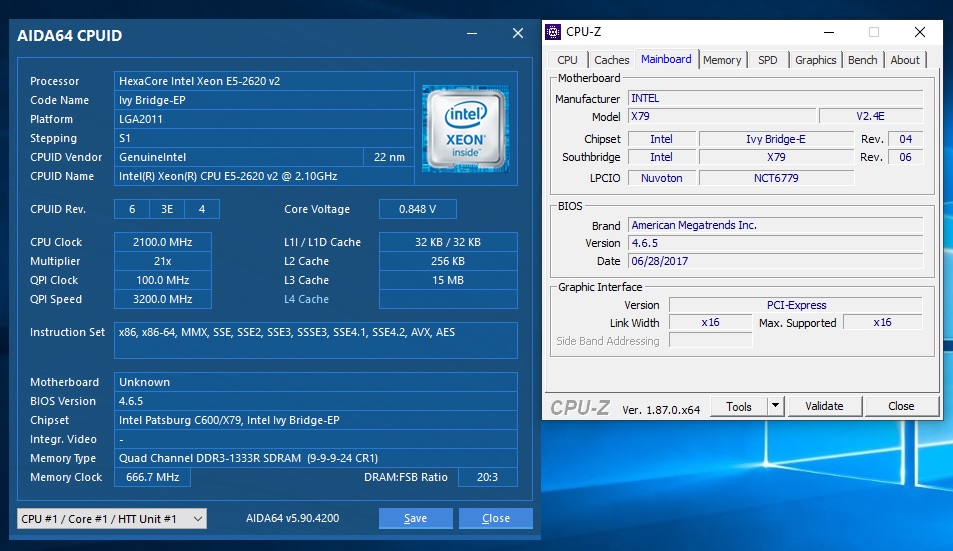Click the L2 Cache value 256 KB
This screenshot has height=551, width=953.
pos(448,261)
